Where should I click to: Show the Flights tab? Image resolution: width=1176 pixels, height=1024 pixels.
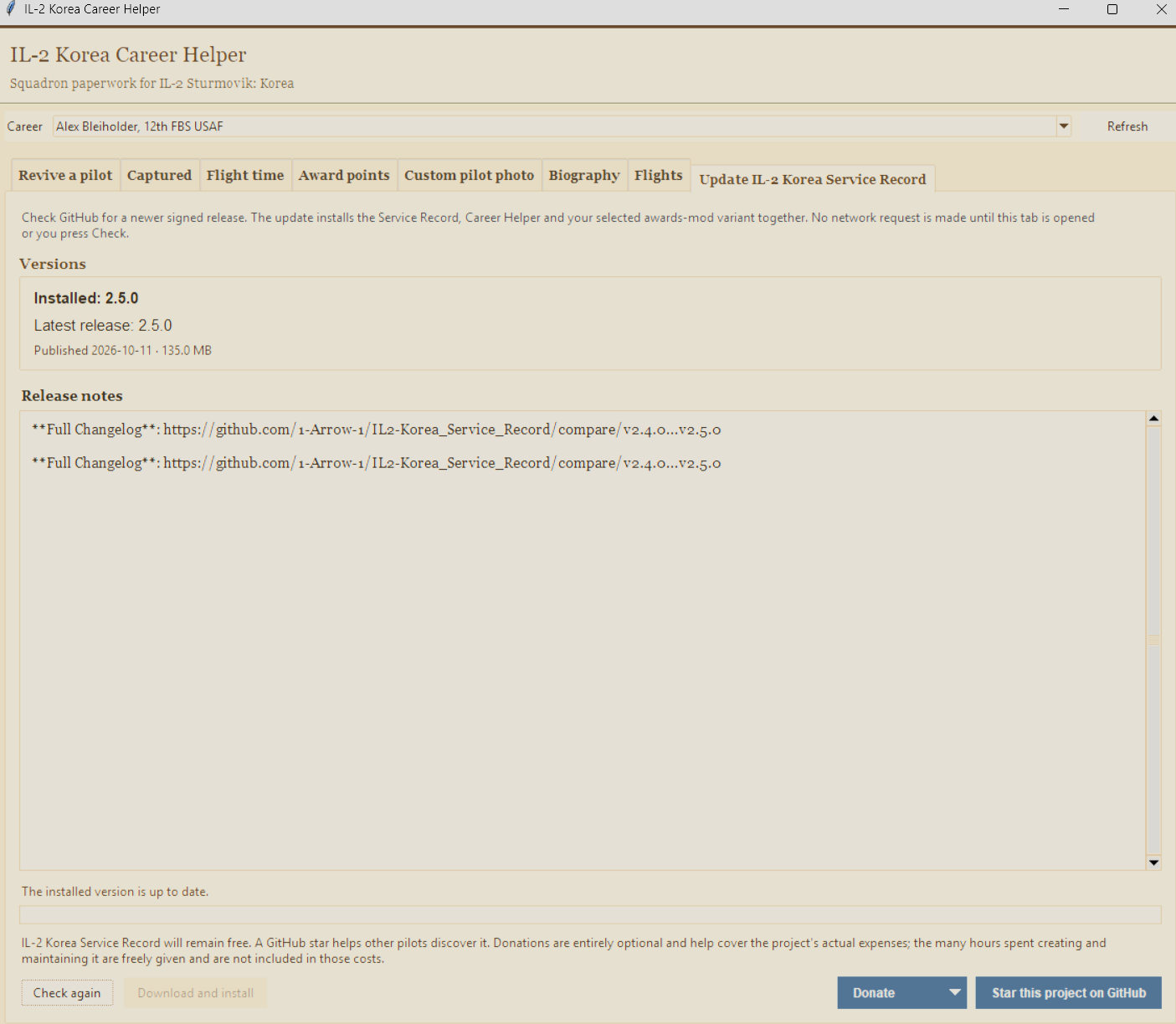click(659, 175)
